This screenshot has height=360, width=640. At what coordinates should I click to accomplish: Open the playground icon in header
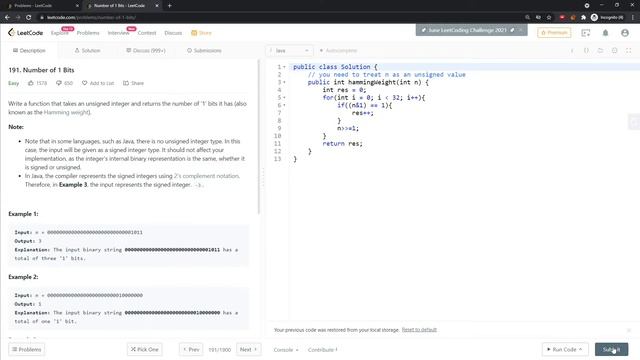586,33
